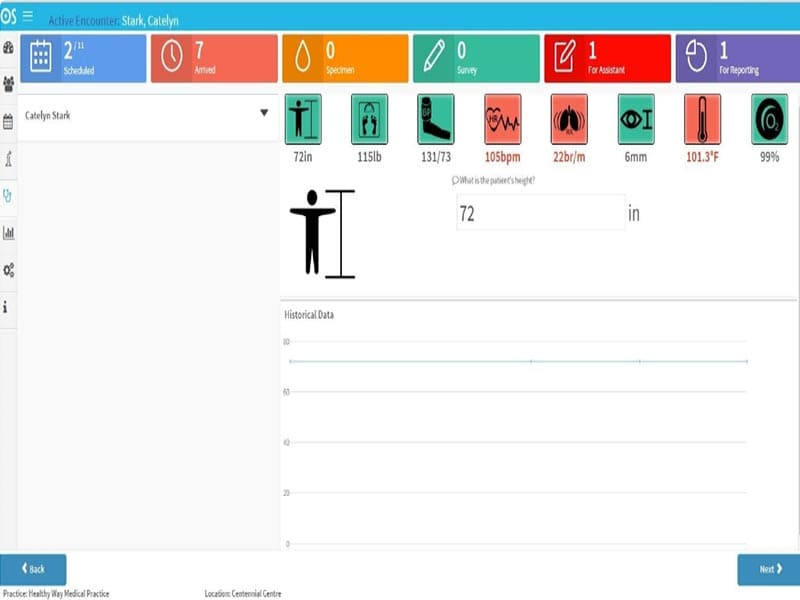Click the patient height input field

[541, 213]
